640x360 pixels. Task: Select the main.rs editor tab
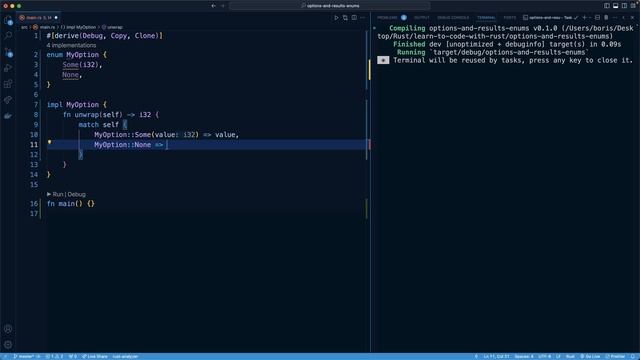click(37, 18)
